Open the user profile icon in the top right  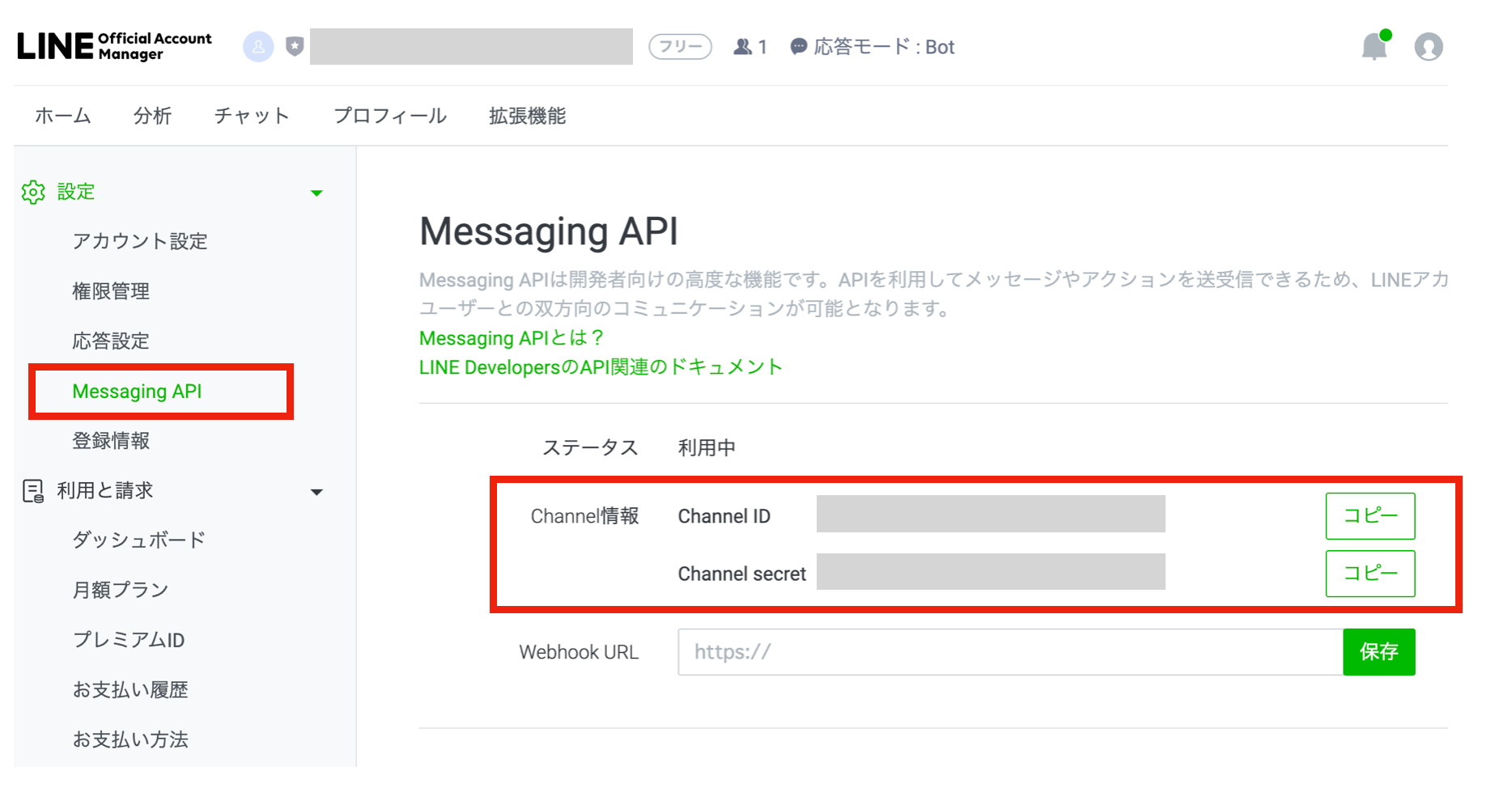click(x=1429, y=47)
